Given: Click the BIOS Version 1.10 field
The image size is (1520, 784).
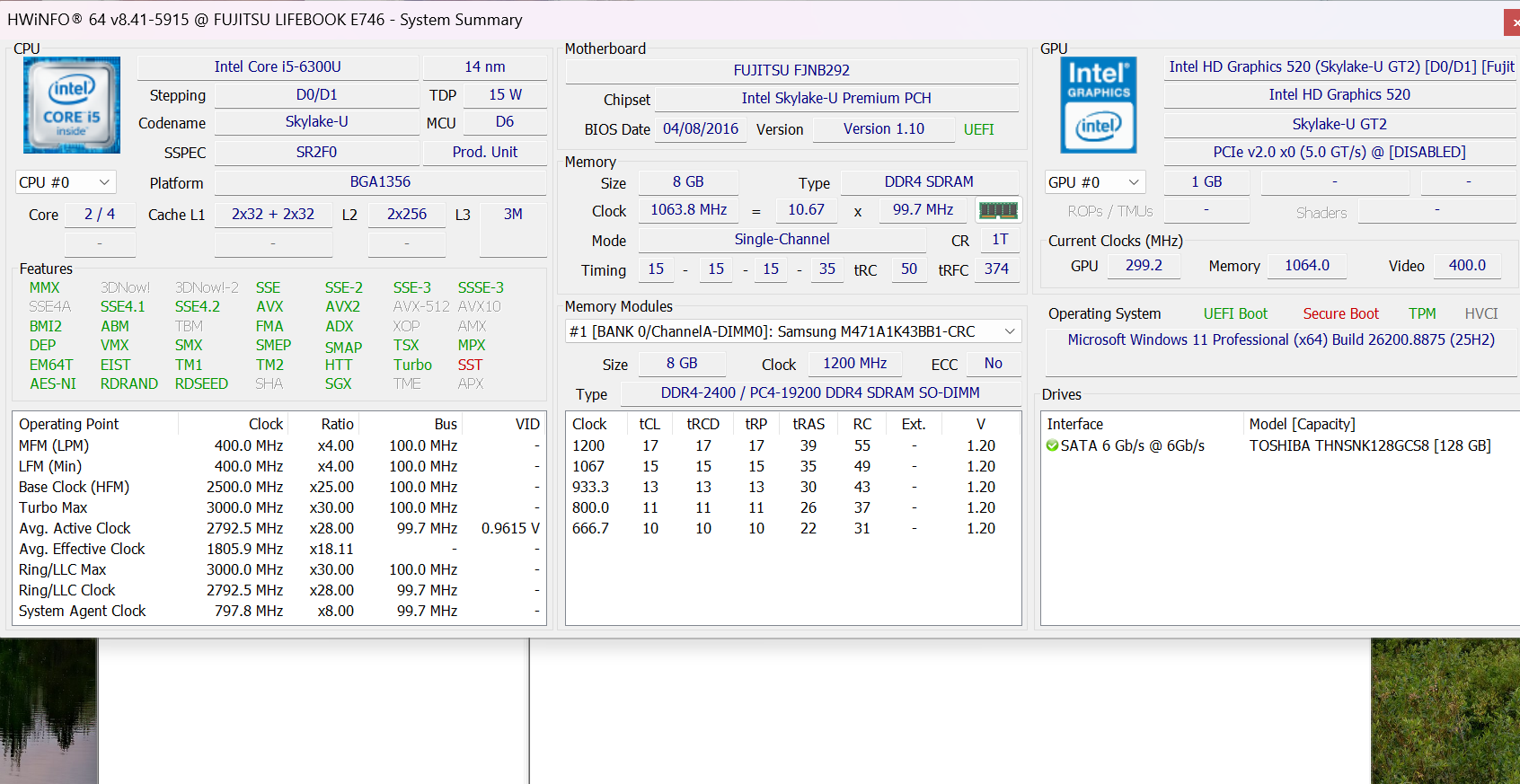Looking at the screenshot, I should 884,128.
